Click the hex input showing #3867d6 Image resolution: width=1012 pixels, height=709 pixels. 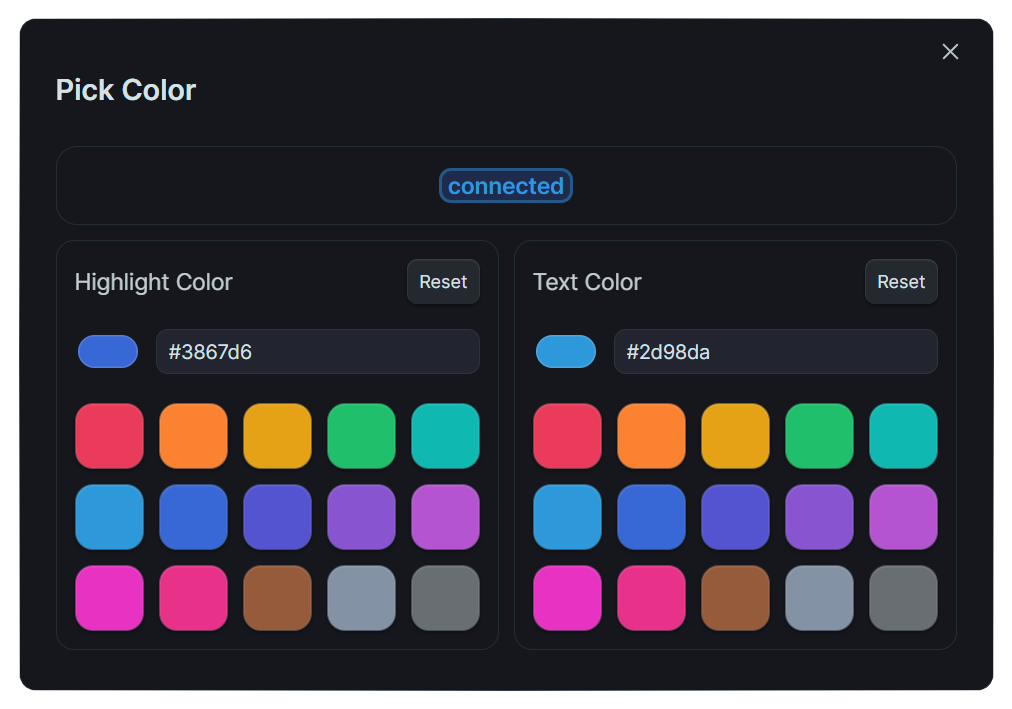[318, 351]
